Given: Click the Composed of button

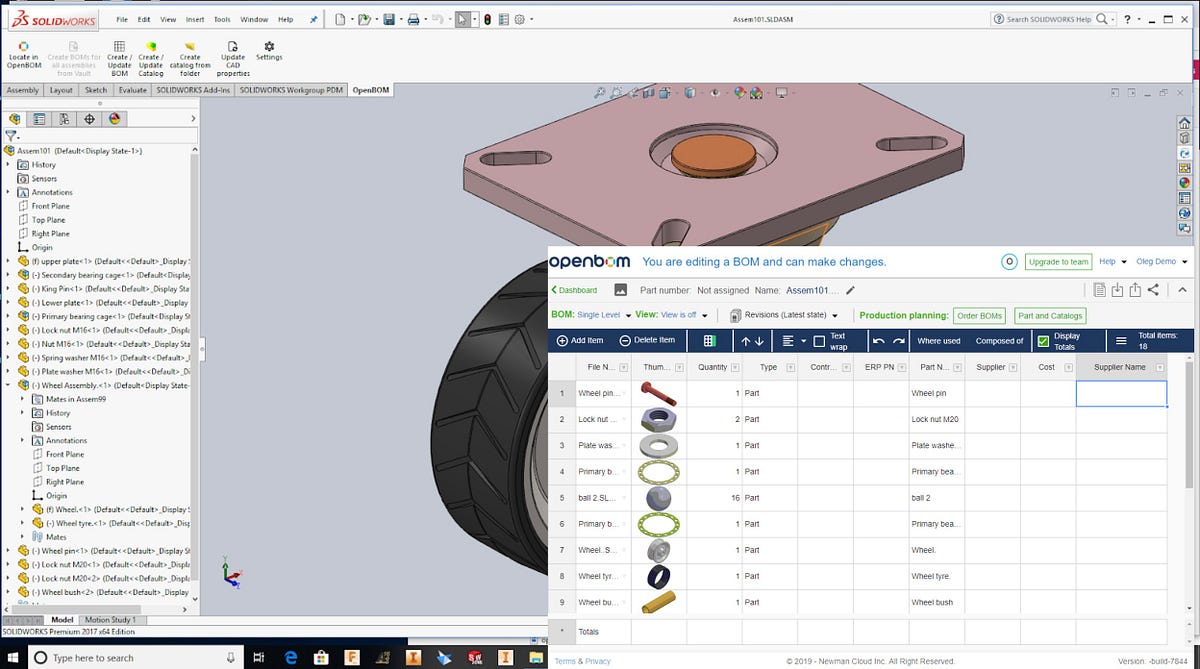Looking at the screenshot, I should [x=1000, y=340].
